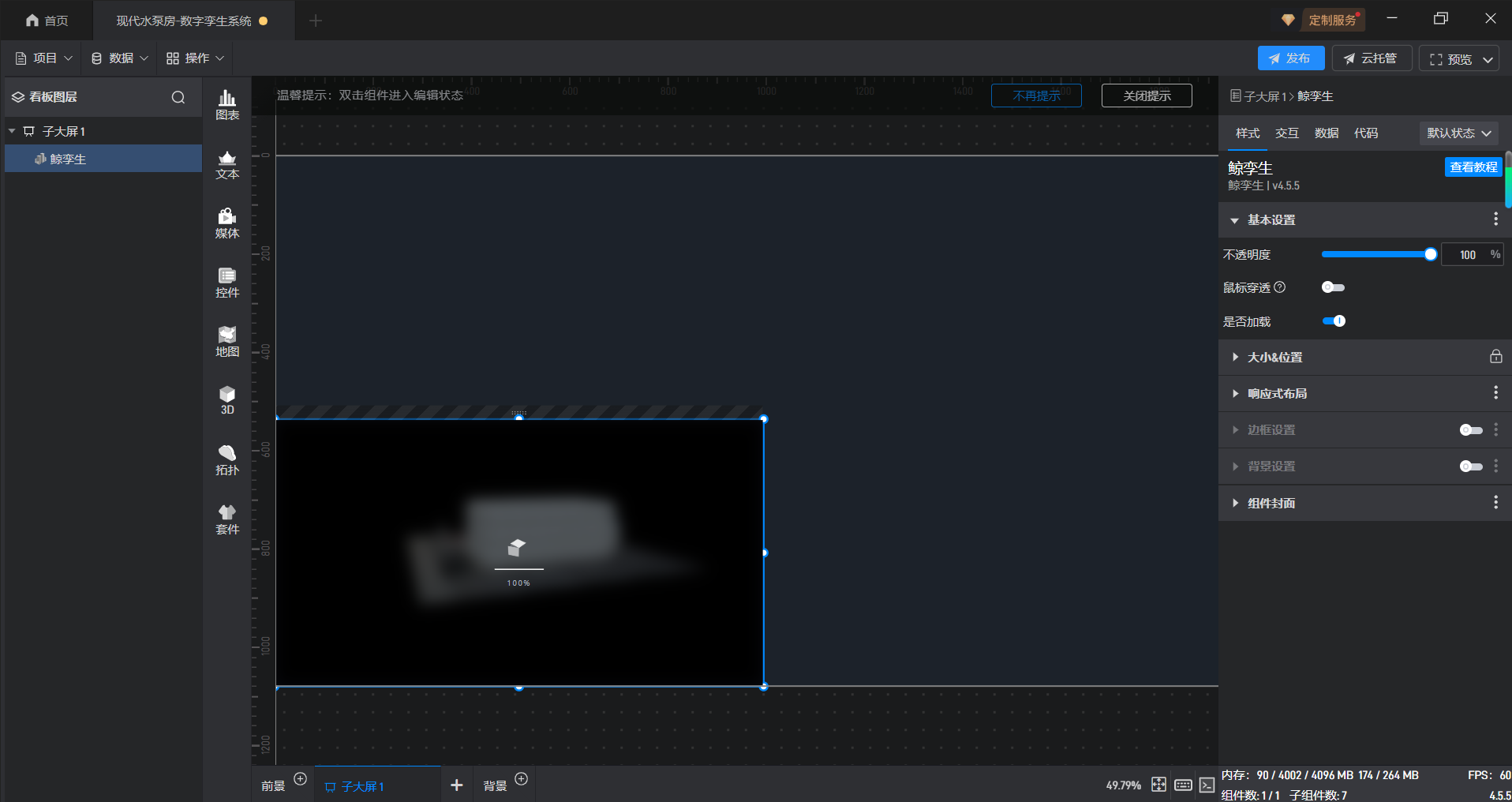Enable the 背景设置 toggle
Viewport: 1512px width, 802px height.
1471,467
